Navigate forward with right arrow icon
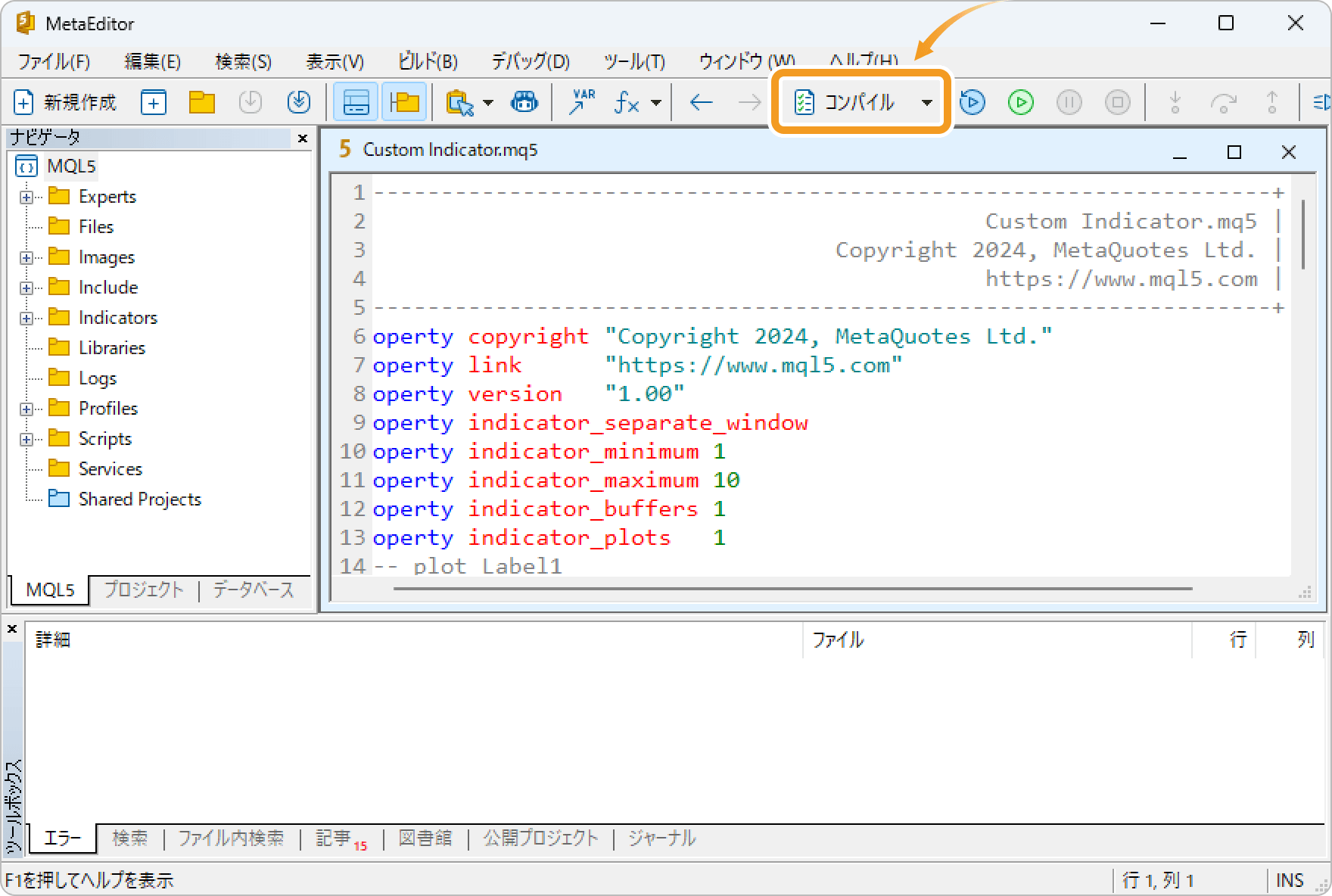The image size is (1332, 896). 749,102
